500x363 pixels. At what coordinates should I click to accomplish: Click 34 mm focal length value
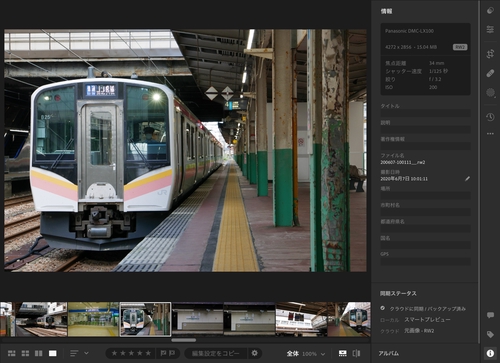tap(436, 63)
